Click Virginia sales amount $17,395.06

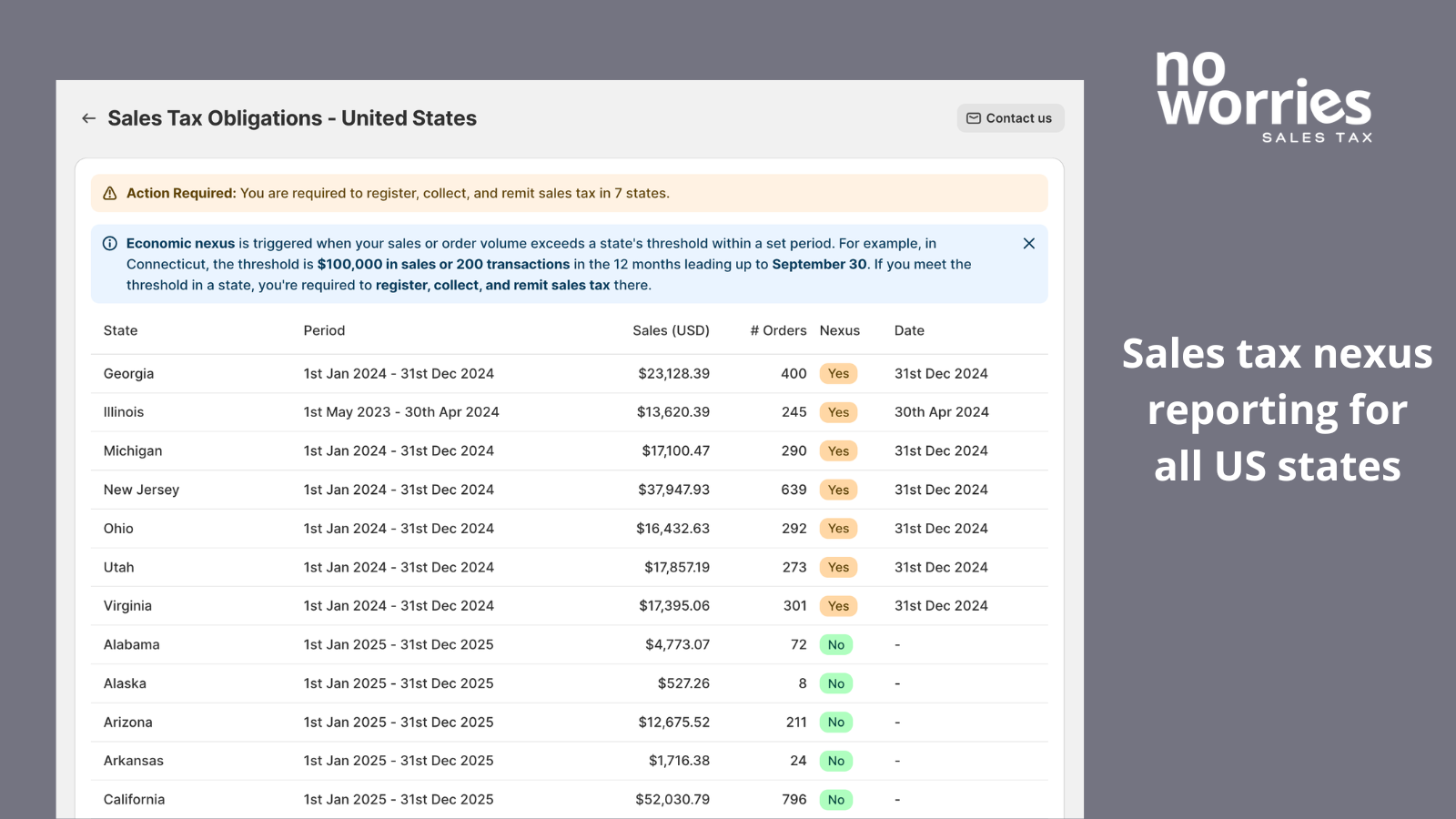point(674,605)
